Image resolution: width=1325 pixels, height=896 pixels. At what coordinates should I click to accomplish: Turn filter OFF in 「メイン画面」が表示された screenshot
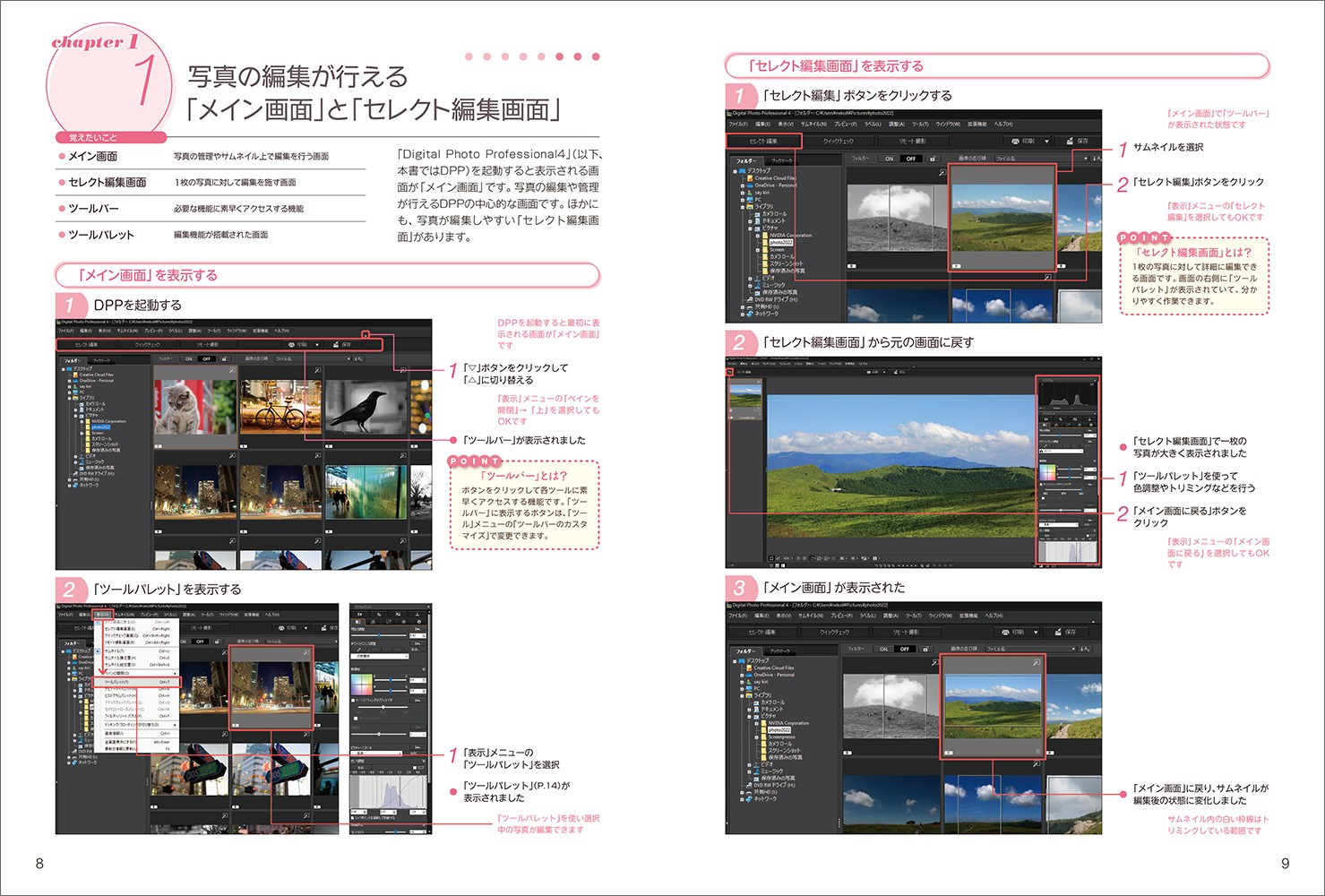pyautogui.click(x=904, y=649)
